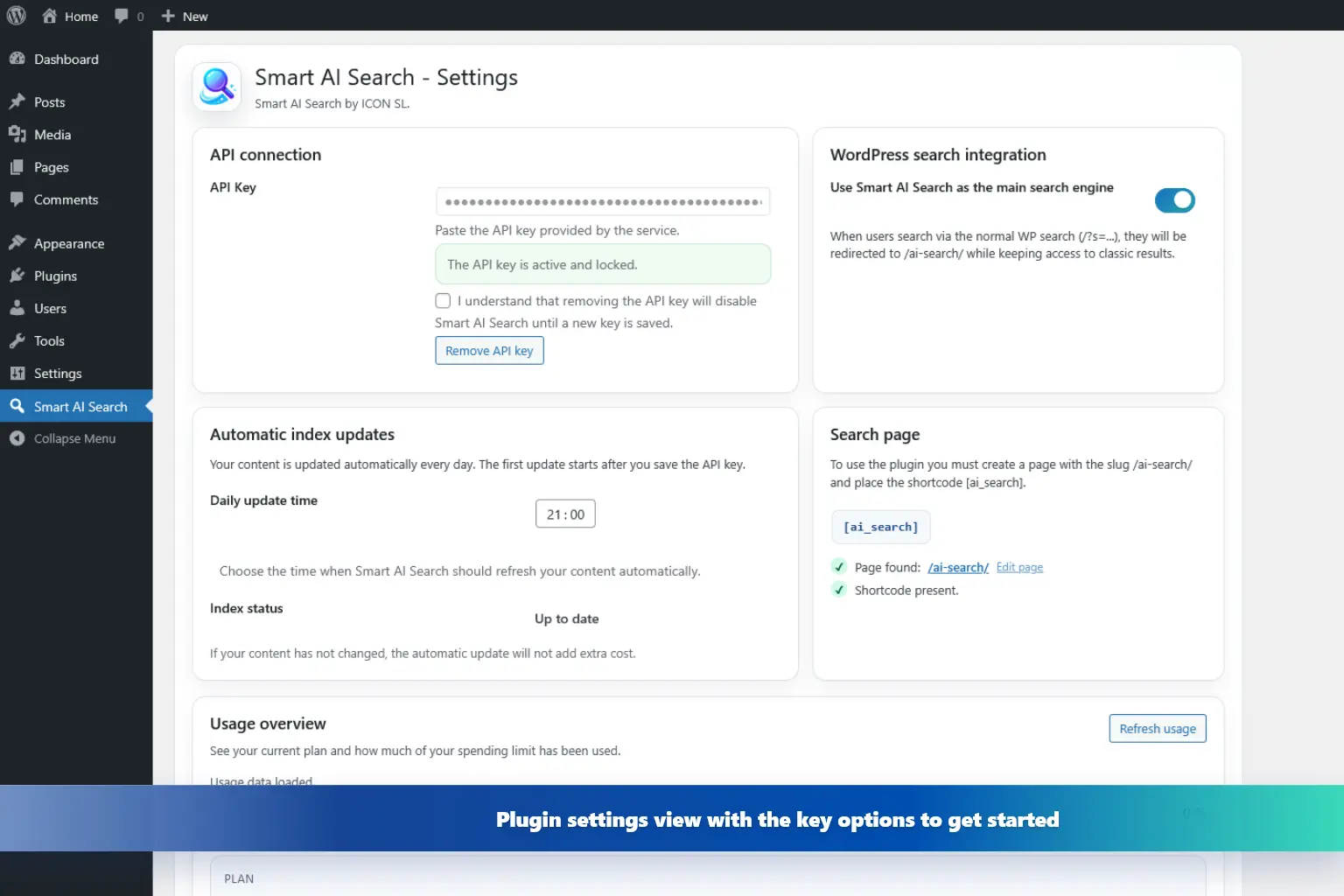Click the Media icon in sidebar
The height and width of the screenshot is (896, 1344).
point(17,134)
